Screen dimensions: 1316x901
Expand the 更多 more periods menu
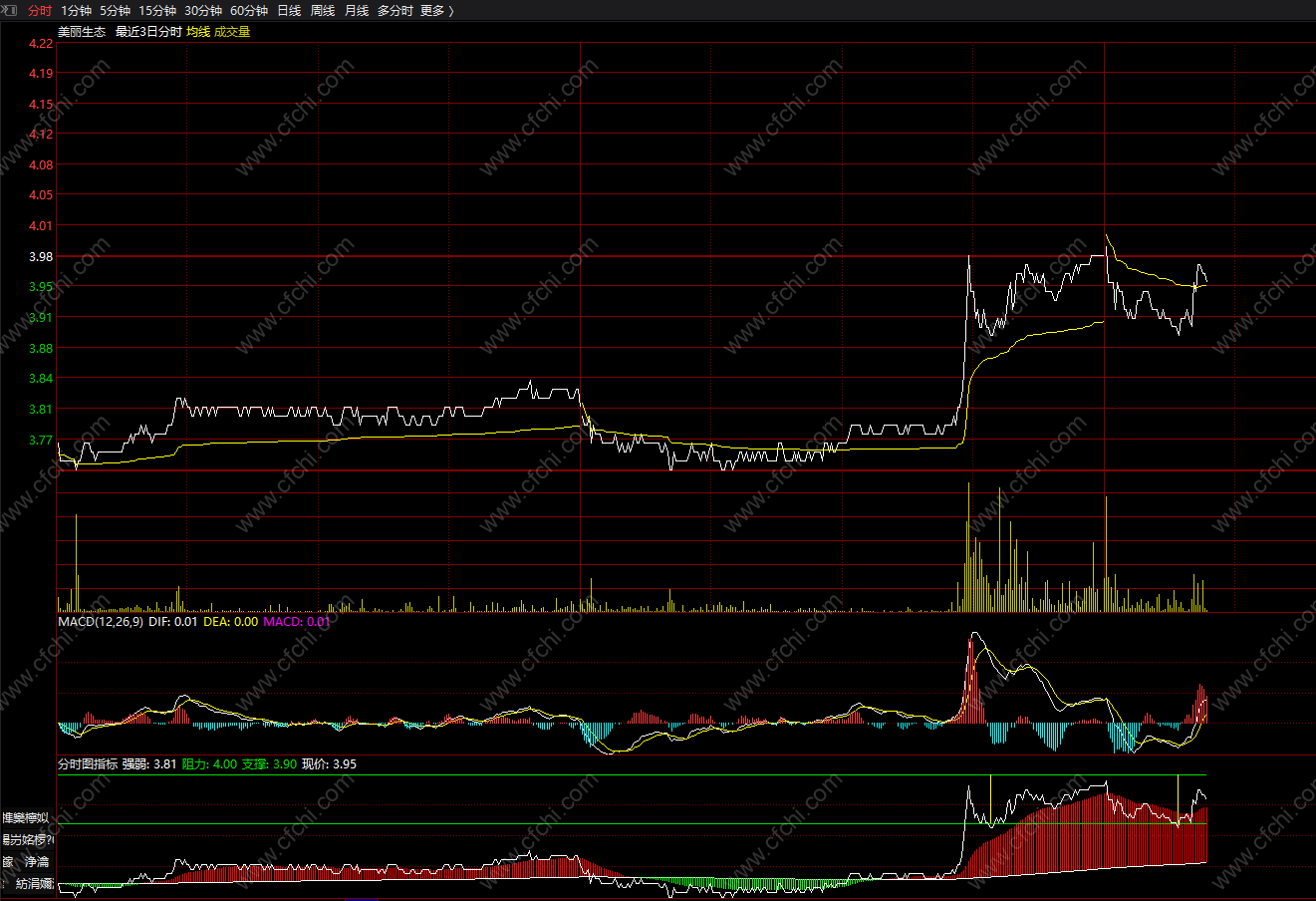point(437,10)
